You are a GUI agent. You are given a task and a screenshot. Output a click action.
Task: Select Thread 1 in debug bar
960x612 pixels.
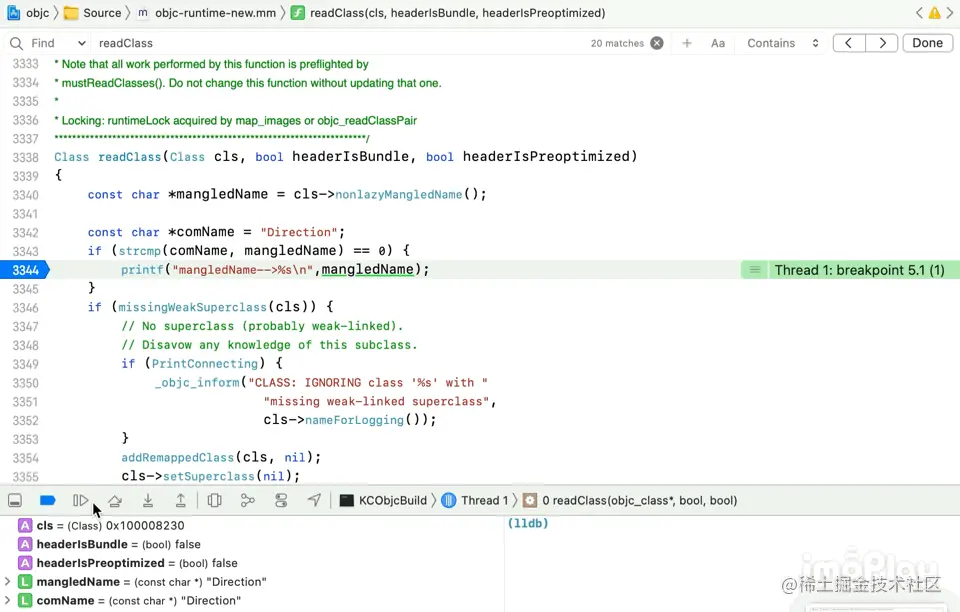coord(474,501)
